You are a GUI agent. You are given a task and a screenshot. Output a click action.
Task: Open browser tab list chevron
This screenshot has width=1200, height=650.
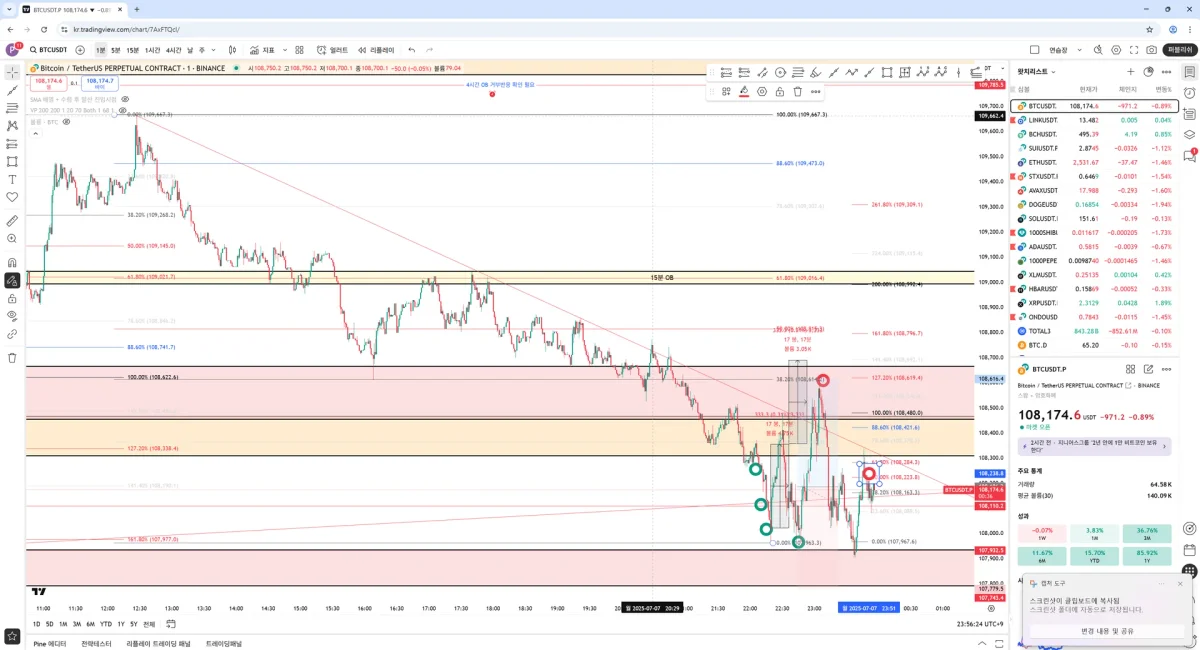(x=10, y=9)
